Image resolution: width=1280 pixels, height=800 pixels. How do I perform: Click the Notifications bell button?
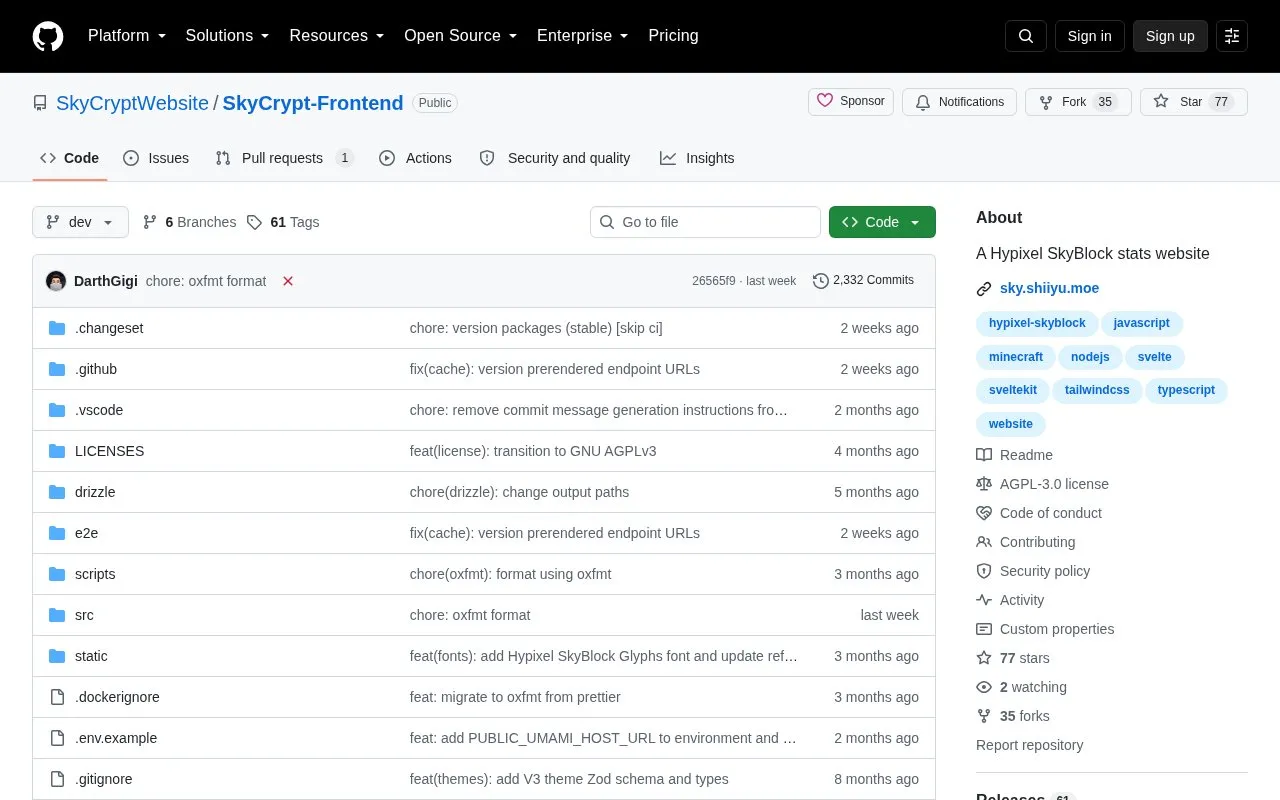959,102
